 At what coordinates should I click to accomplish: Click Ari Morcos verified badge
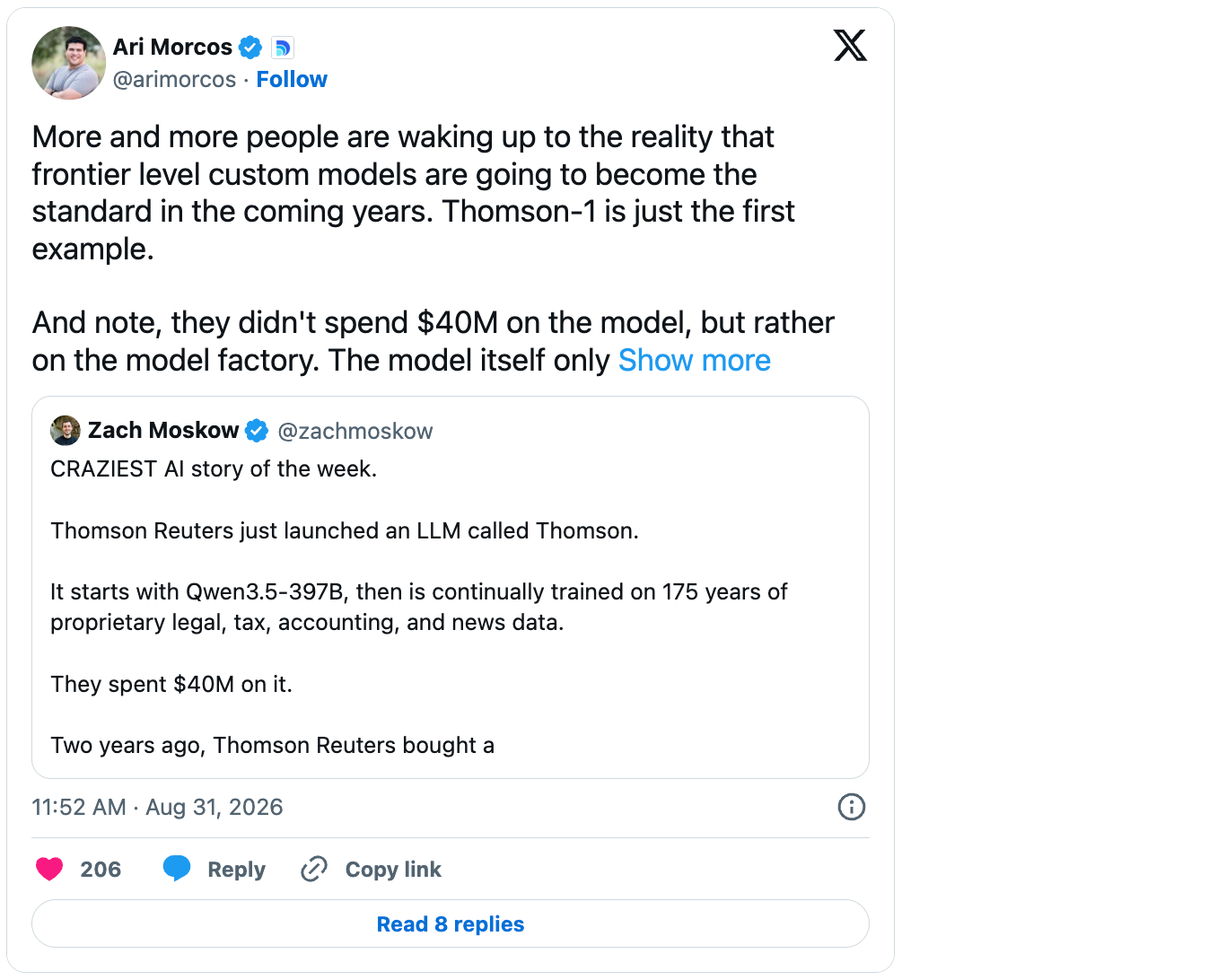tap(250, 48)
